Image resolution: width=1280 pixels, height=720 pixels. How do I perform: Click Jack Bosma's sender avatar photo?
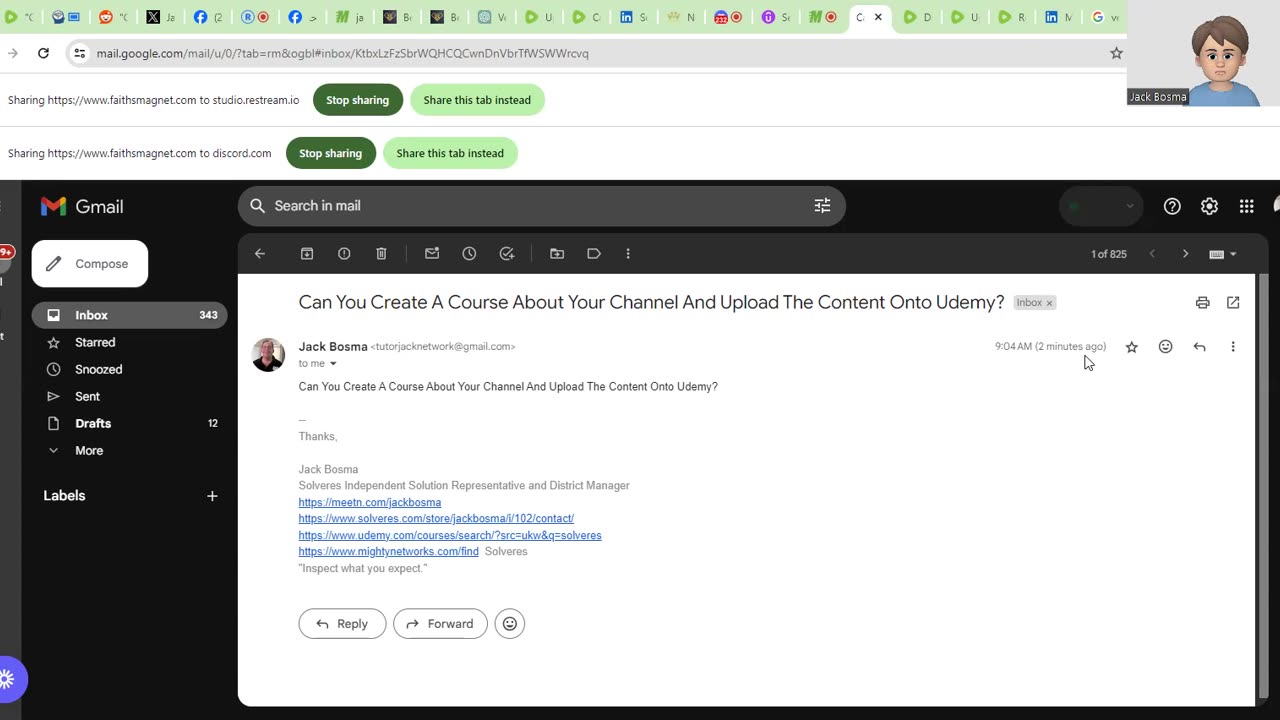[268, 355]
